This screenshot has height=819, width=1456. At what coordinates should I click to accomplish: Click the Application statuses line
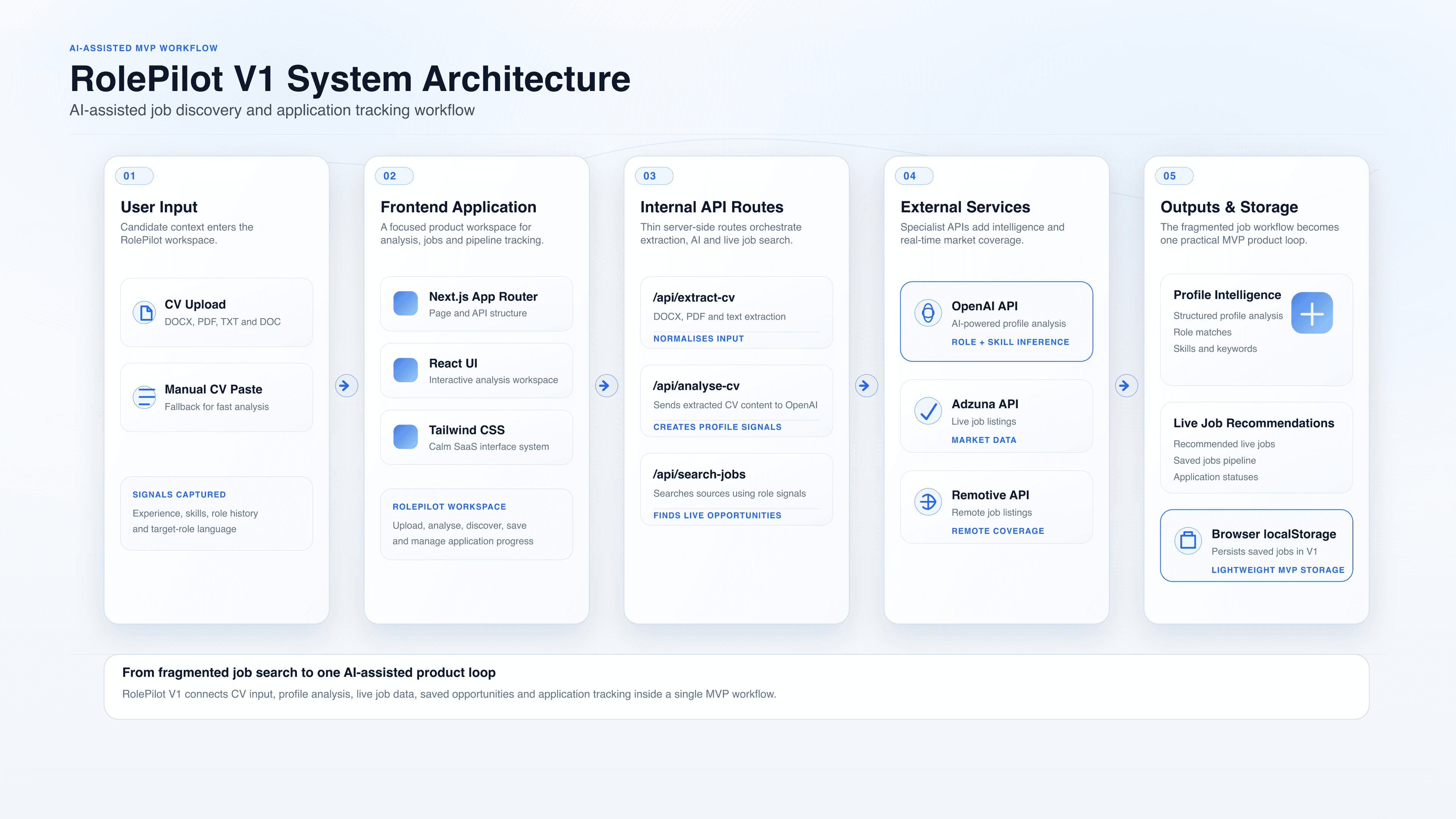tap(1215, 477)
